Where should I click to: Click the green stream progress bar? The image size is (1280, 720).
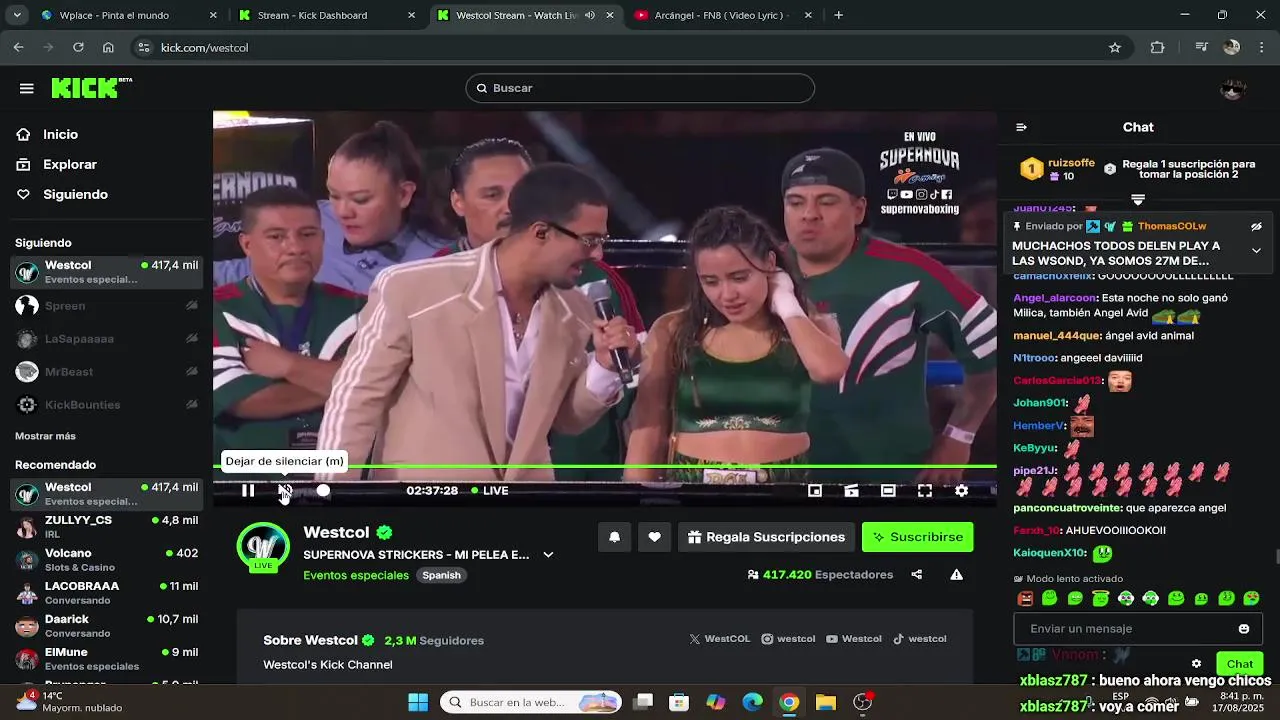coord(605,466)
